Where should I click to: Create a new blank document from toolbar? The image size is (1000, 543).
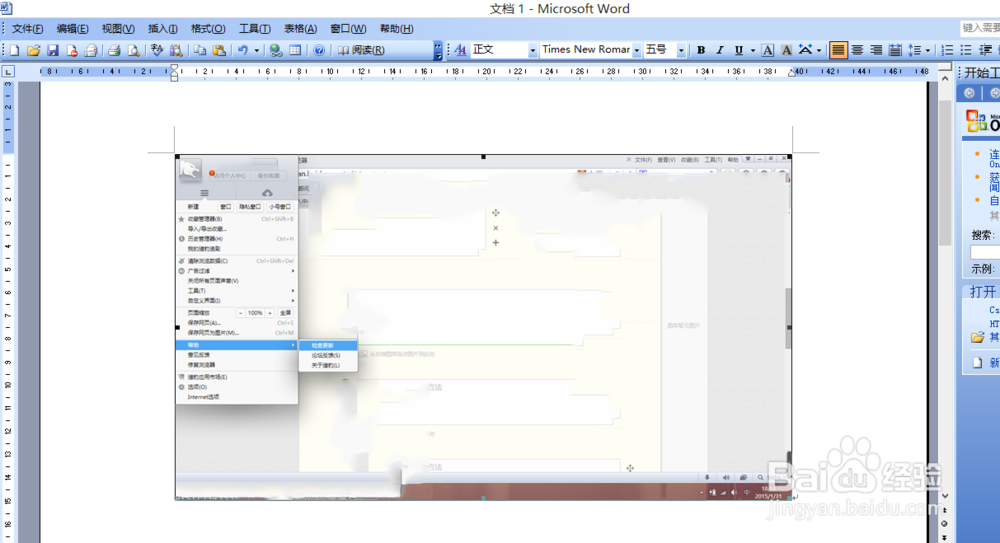pyautogui.click(x=14, y=50)
